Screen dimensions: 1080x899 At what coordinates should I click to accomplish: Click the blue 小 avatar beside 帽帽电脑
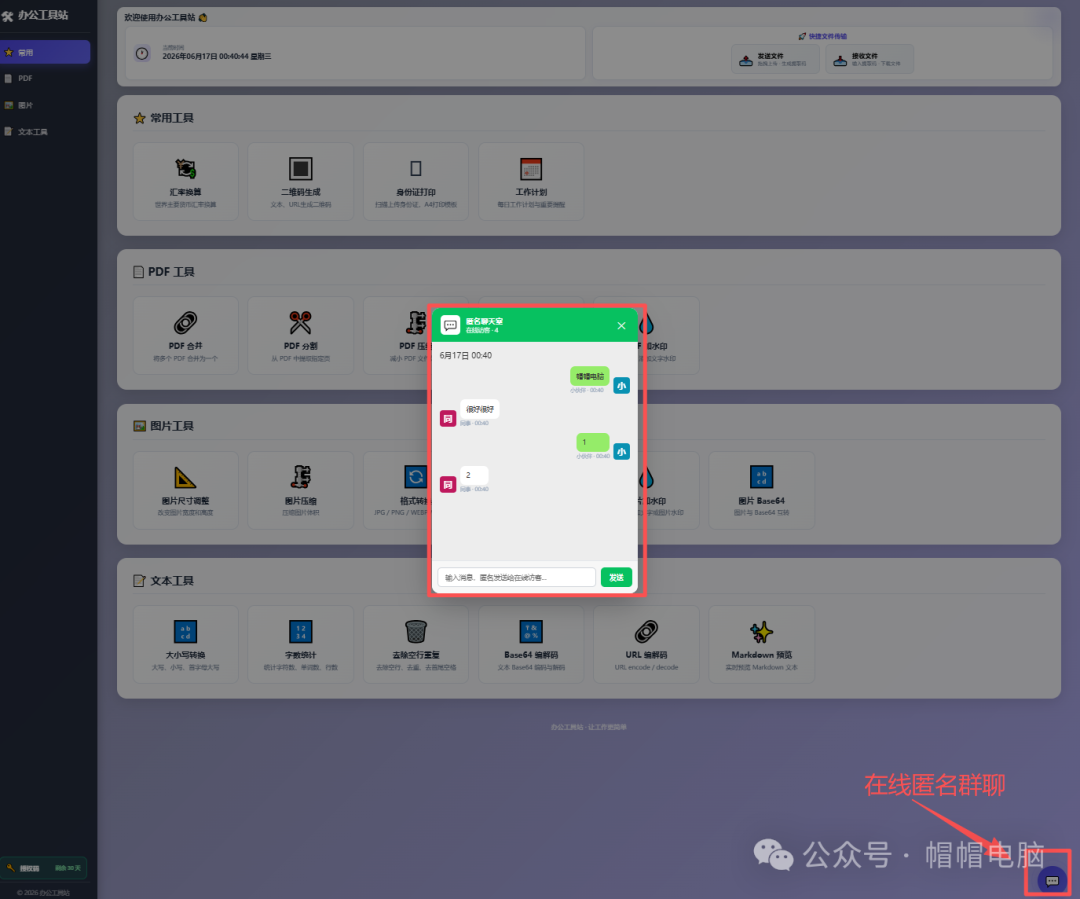pos(621,386)
